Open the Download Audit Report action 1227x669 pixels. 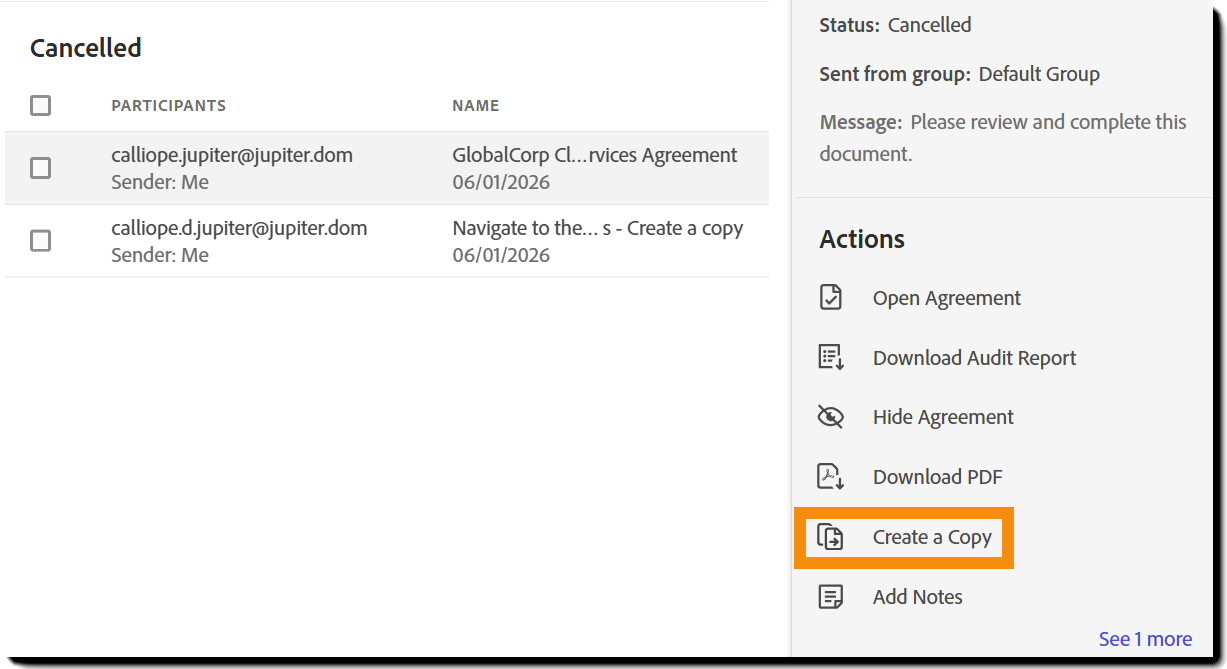click(x=974, y=357)
